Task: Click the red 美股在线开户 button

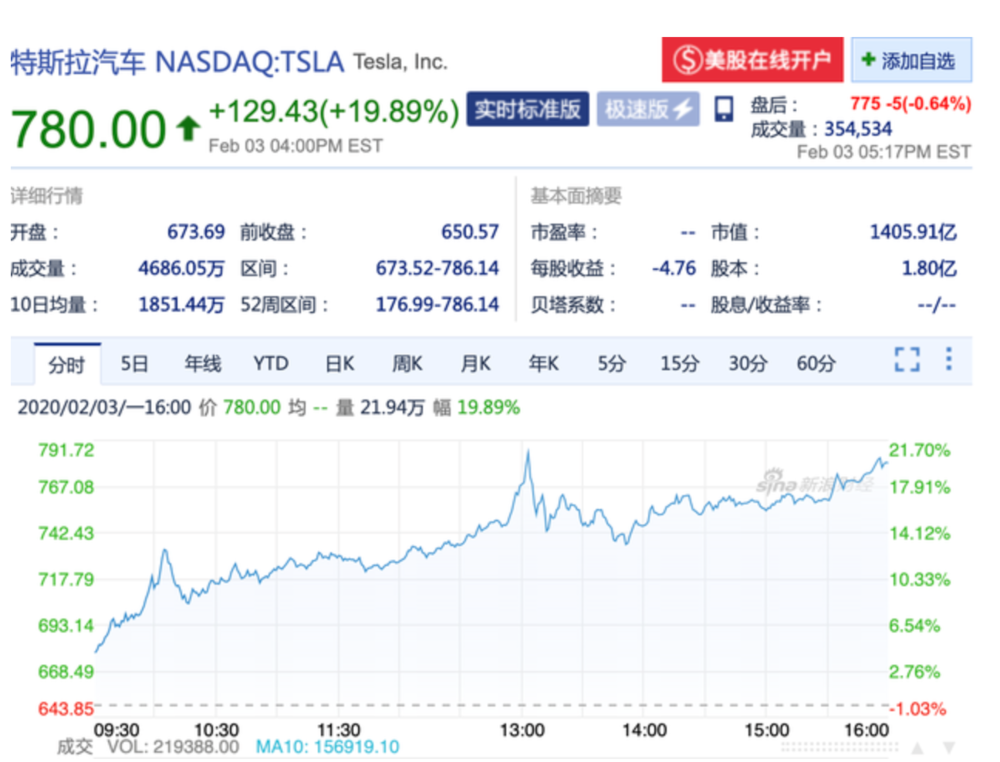Action: coord(753,60)
